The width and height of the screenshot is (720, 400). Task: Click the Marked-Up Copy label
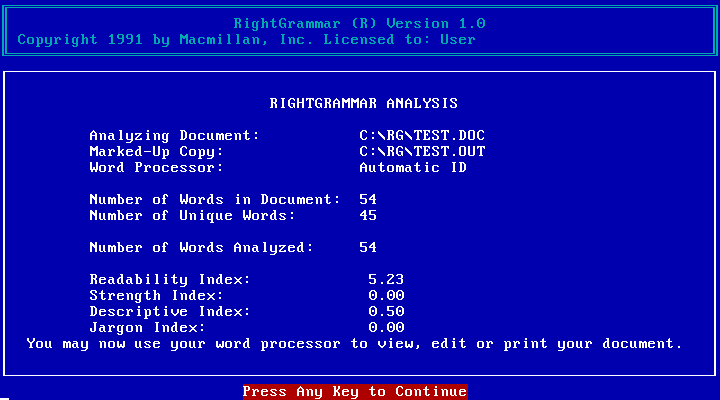pyautogui.click(x=156, y=152)
